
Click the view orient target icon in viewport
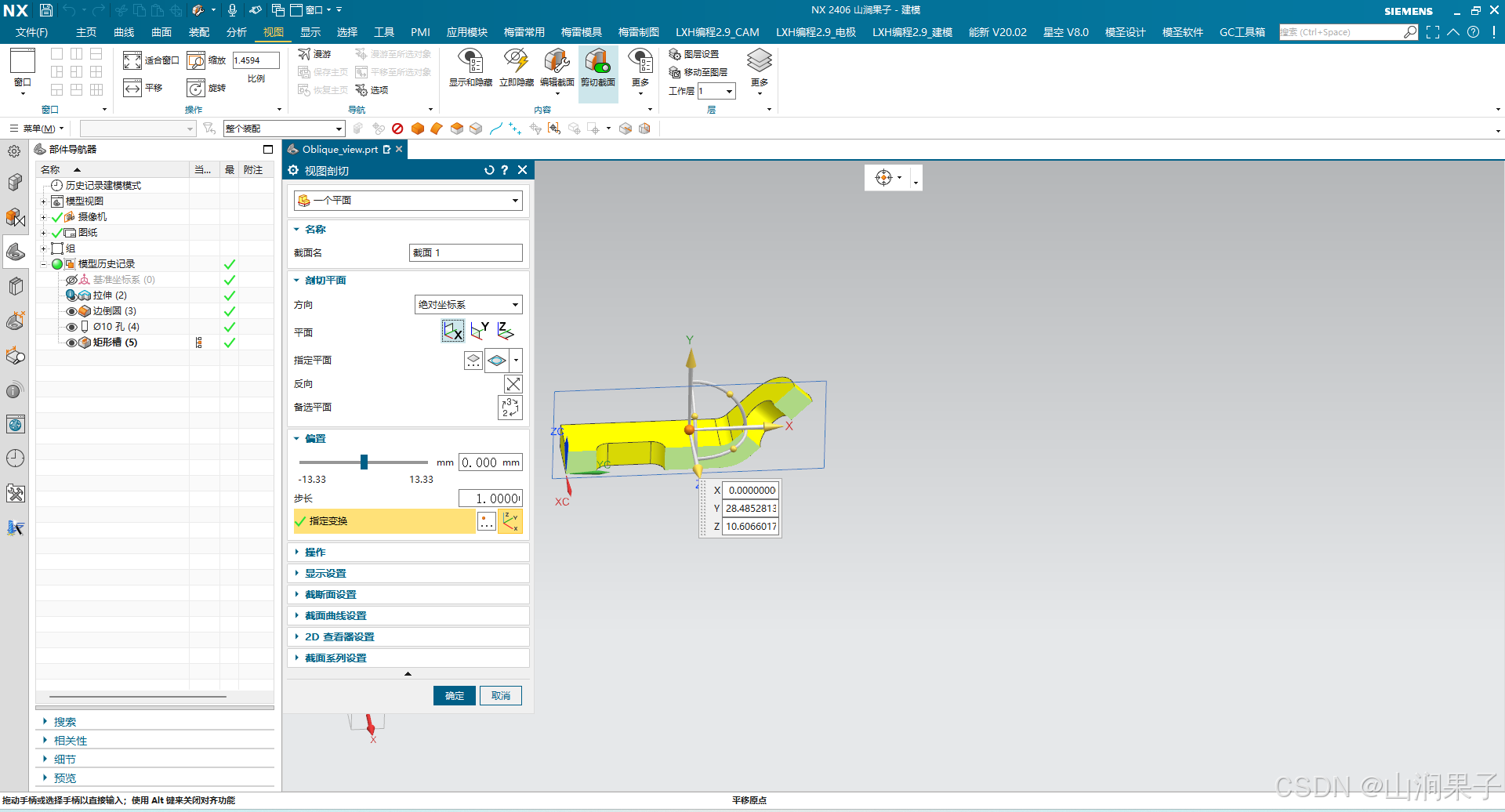coord(884,178)
